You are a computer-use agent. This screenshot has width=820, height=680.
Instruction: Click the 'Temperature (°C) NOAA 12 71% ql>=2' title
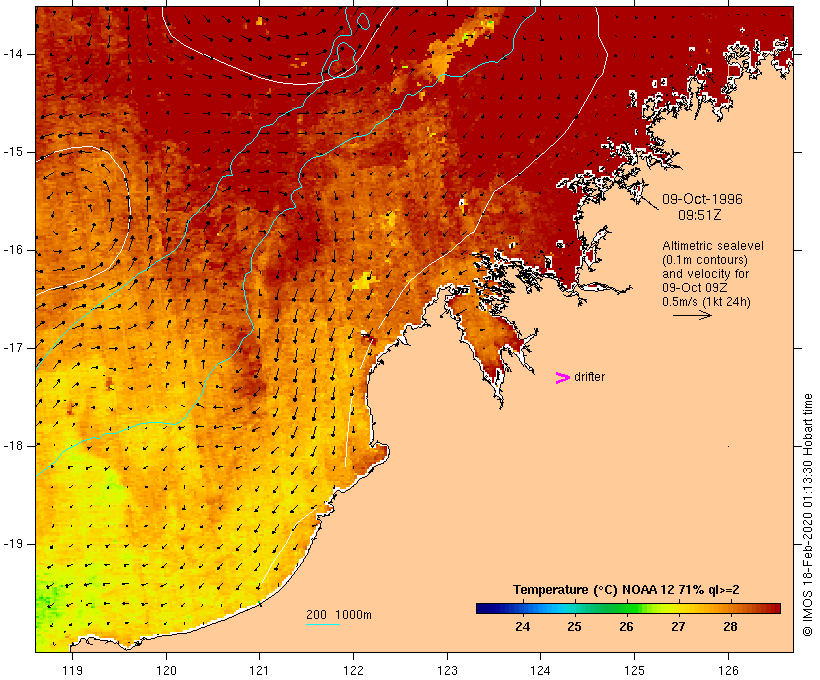coord(626,590)
